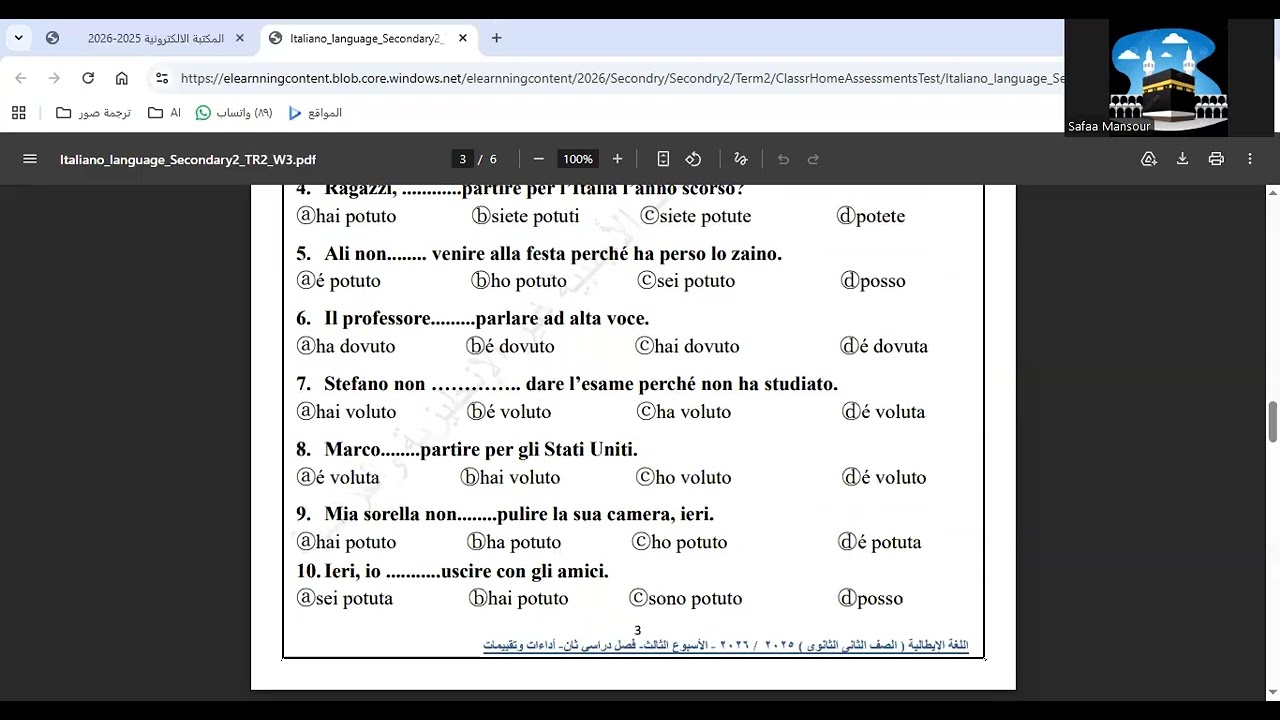Click the PDF file name title
Viewport: 1280px width, 720px height.
[188, 160]
